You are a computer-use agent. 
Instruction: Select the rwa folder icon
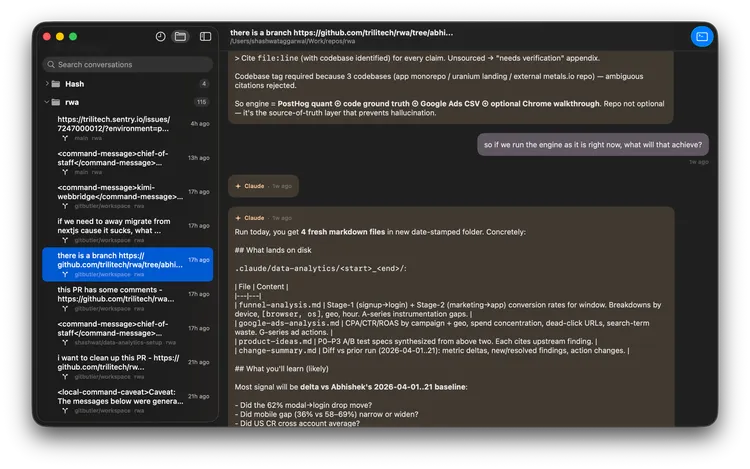point(56,102)
